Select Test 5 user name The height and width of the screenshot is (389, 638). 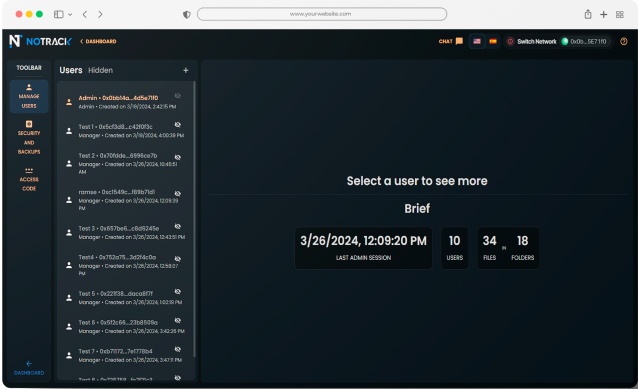click(x=116, y=293)
